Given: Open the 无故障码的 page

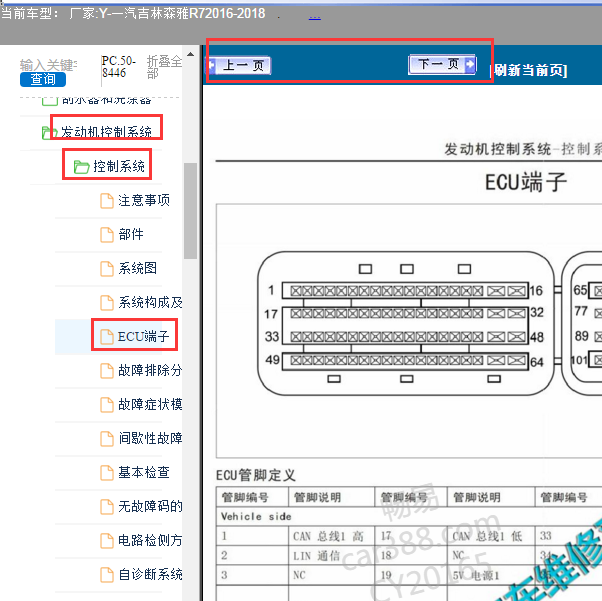Looking at the screenshot, I should point(150,507).
